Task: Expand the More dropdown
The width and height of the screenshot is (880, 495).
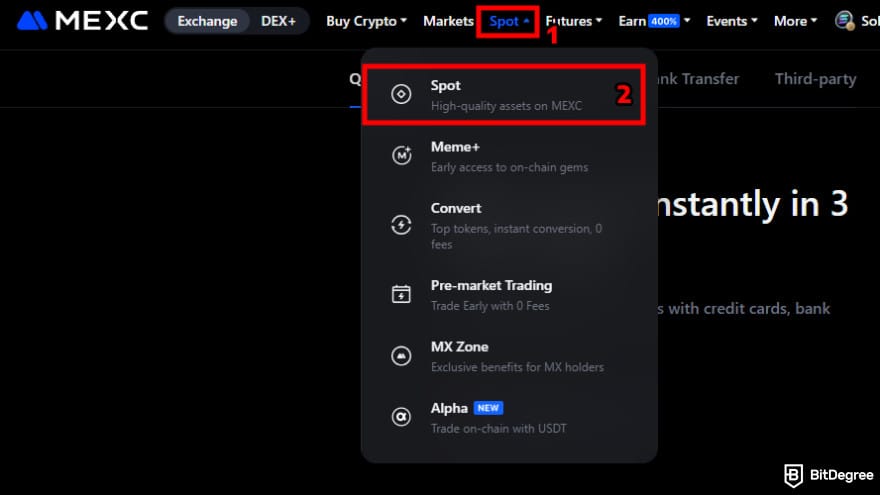Action: [795, 21]
